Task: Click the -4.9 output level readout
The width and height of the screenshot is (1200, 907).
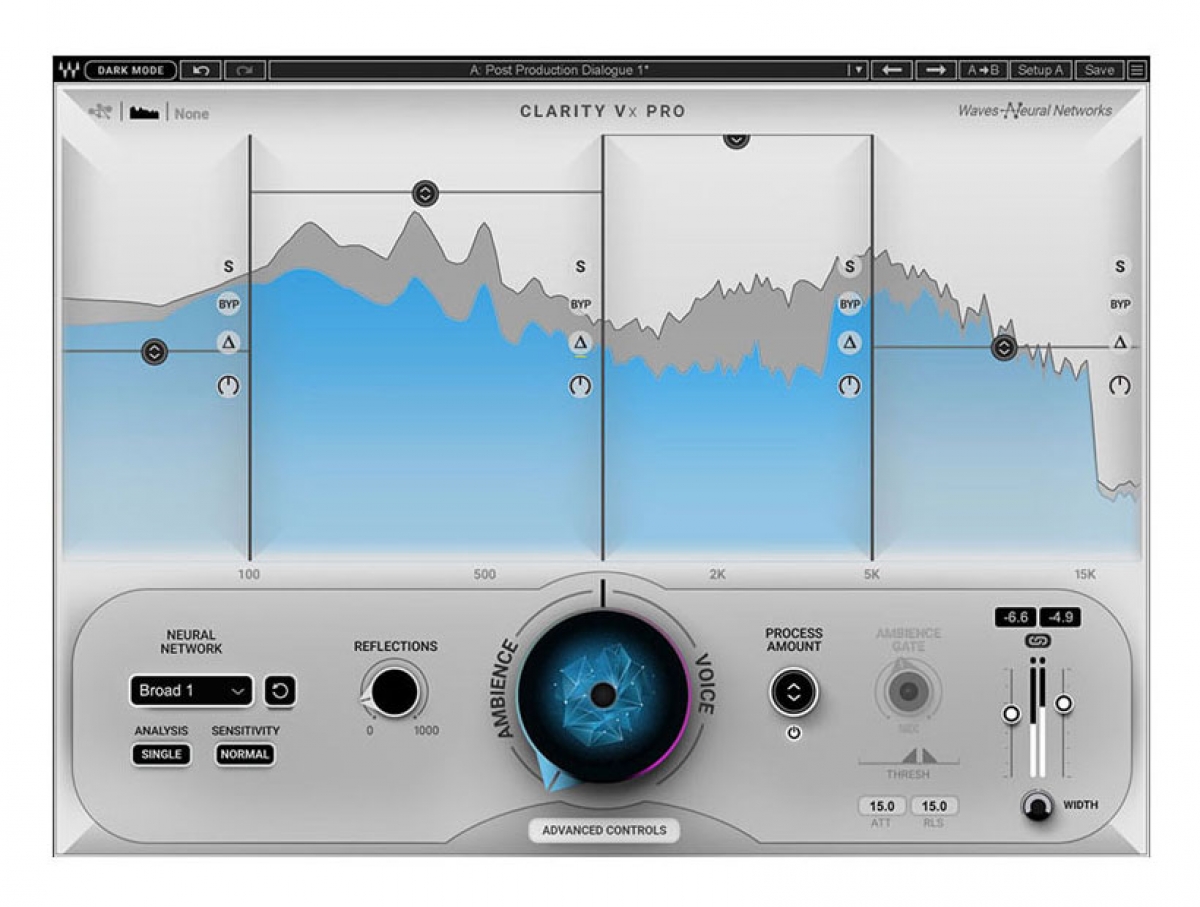Action: pyautogui.click(x=1060, y=618)
